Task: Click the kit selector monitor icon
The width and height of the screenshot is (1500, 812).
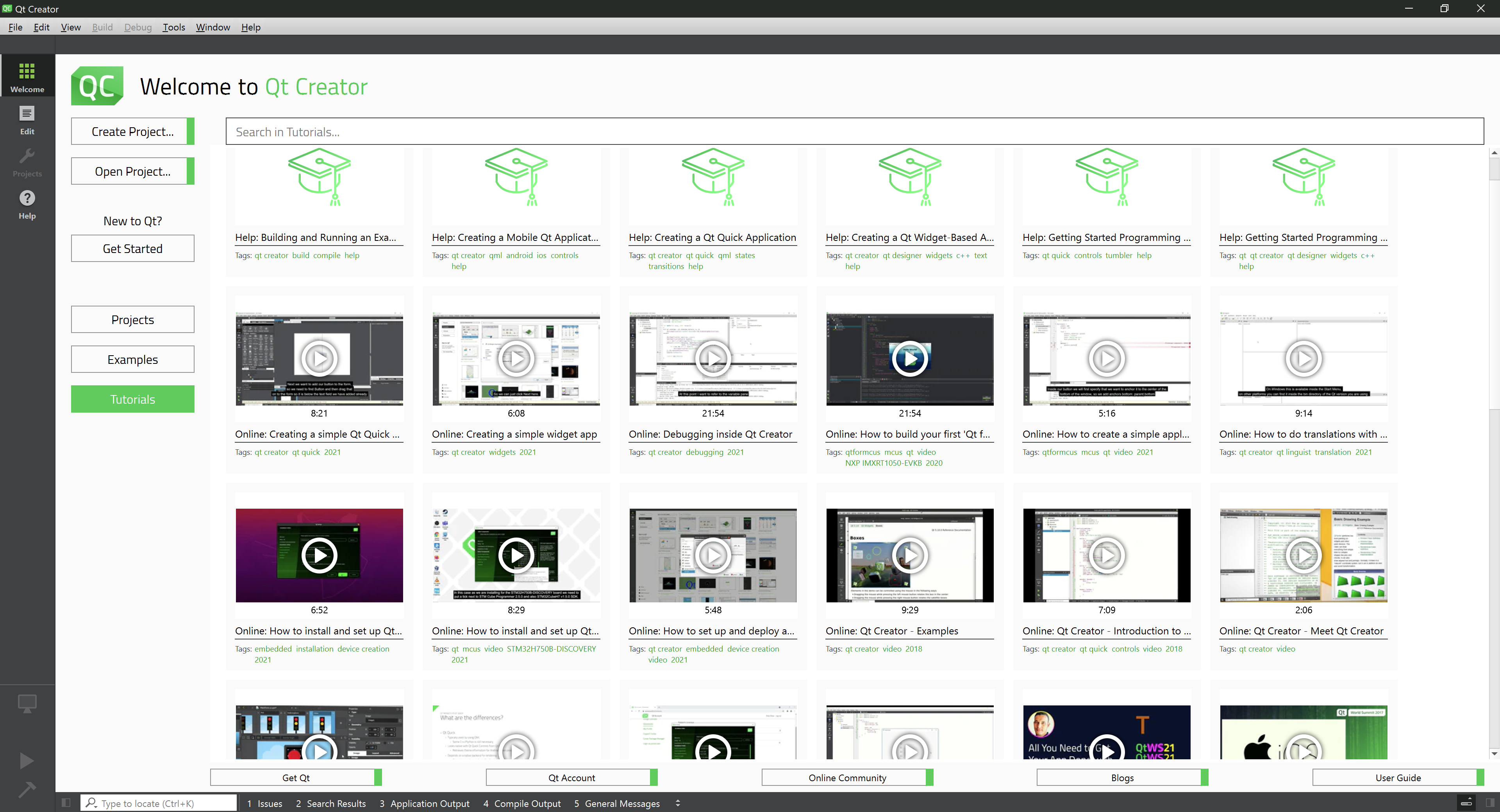Action: (x=27, y=703)
